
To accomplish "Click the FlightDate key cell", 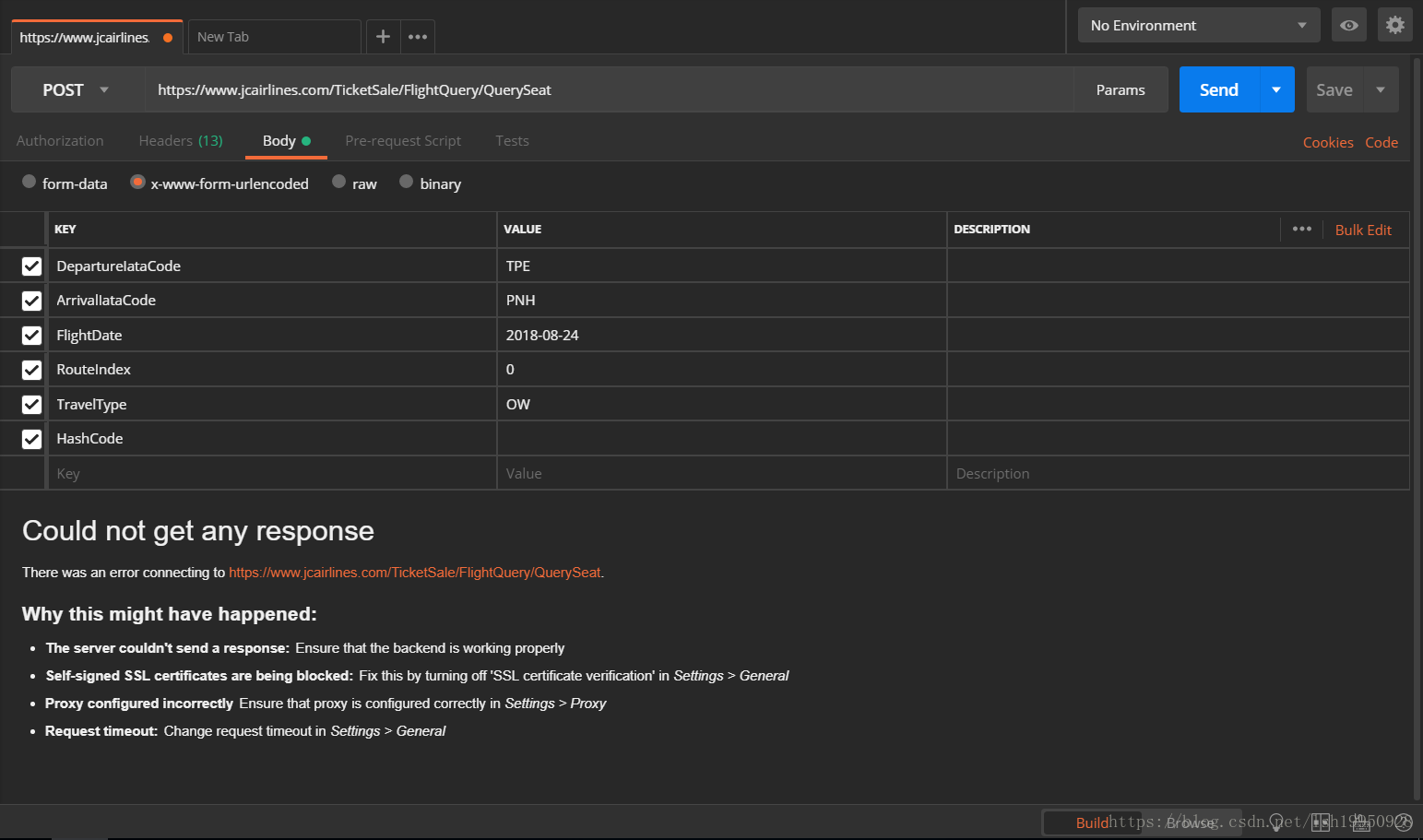I will 272,336.
